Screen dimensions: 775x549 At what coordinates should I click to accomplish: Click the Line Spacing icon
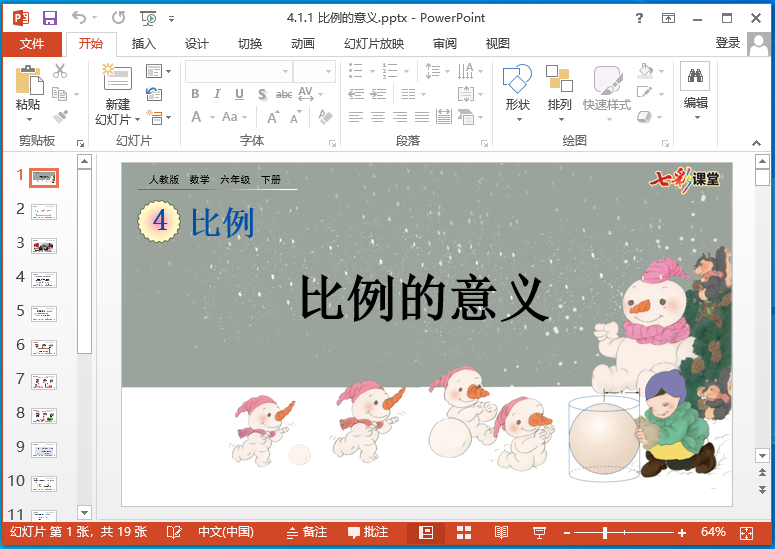[433, 71]
